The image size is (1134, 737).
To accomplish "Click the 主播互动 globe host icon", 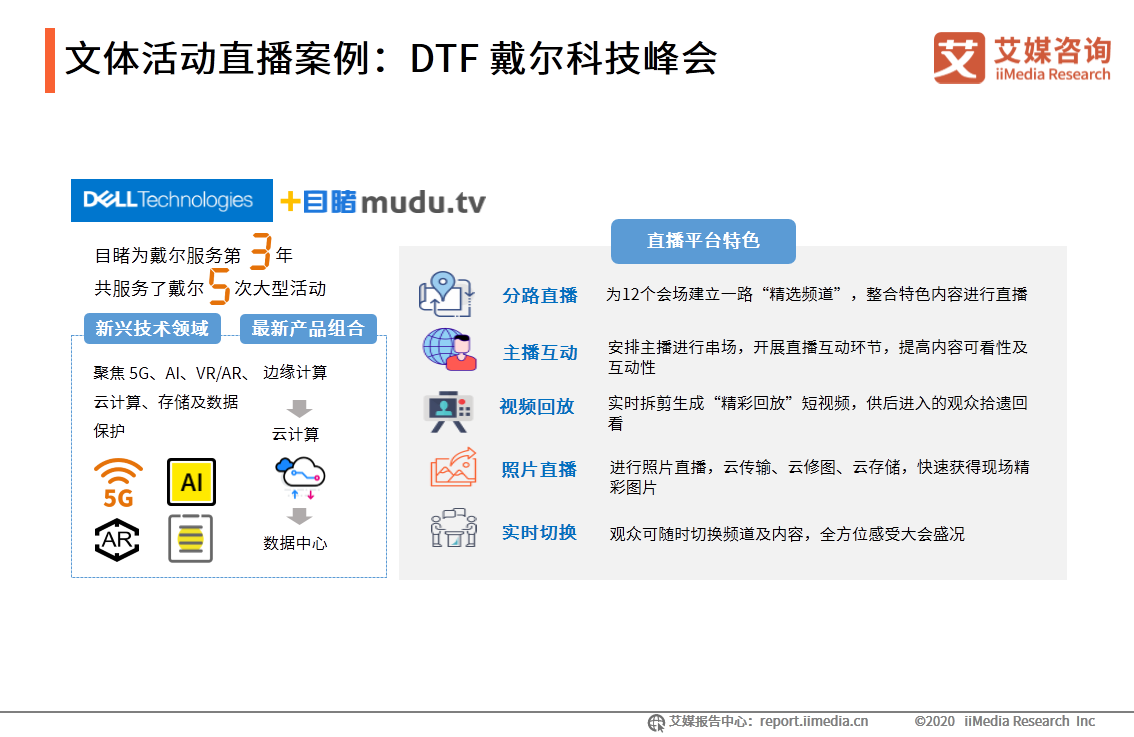I will coord(450,349).
